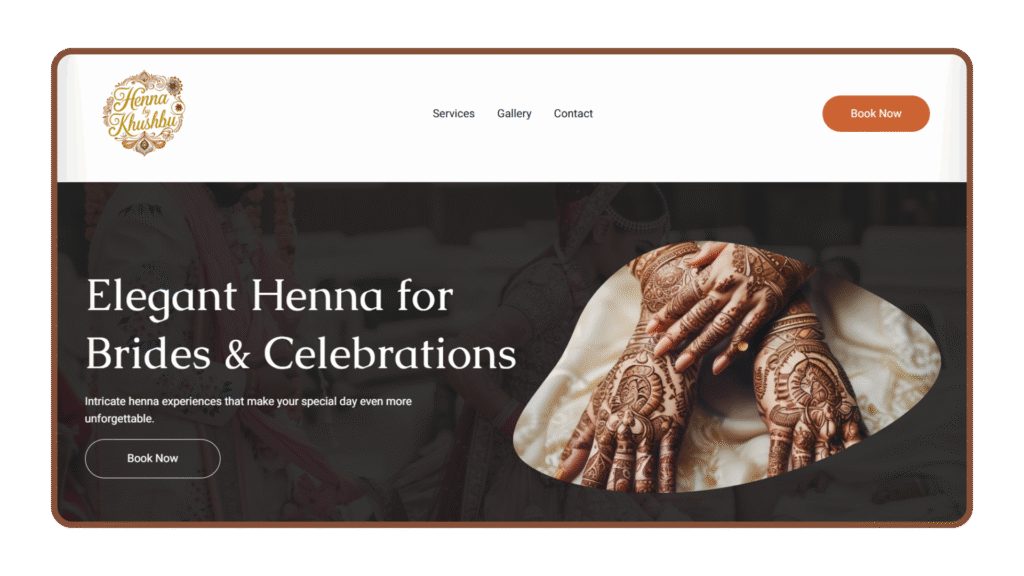Click the outlined Book Now hero button
1024x576 pixels.
tap(153, 458)
